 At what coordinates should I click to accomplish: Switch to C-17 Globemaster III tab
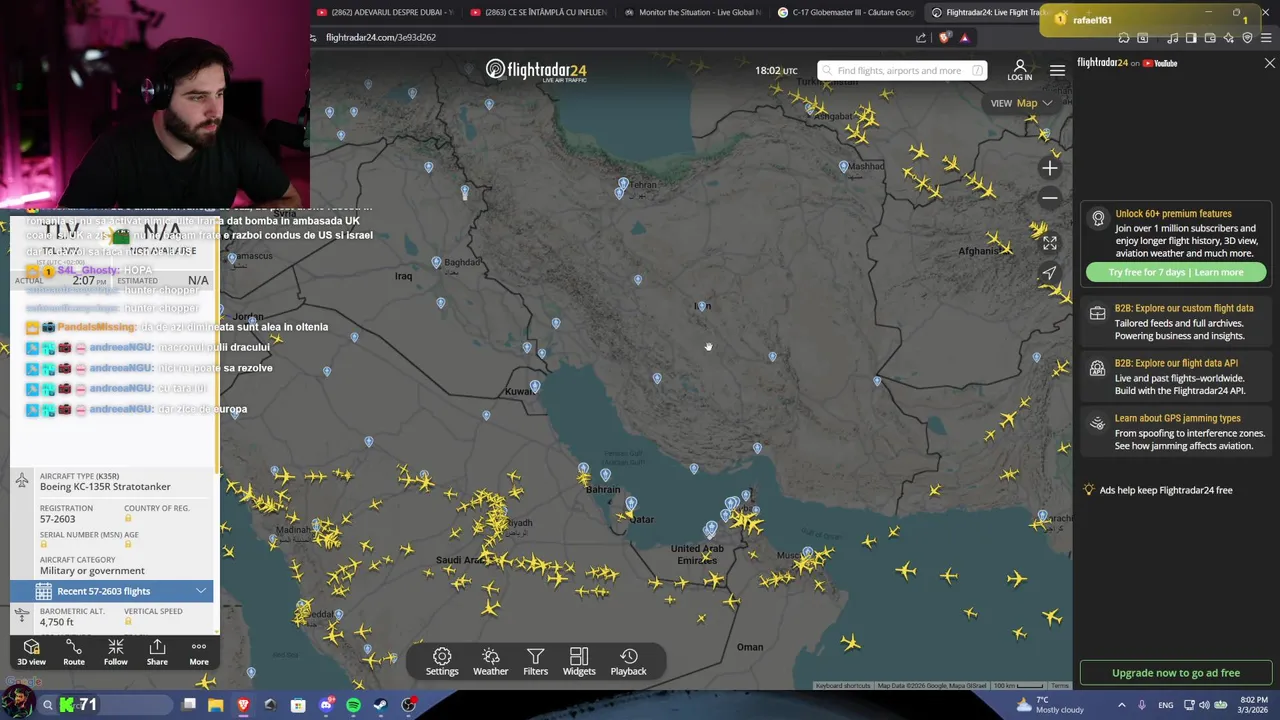(x=846, y=12)
